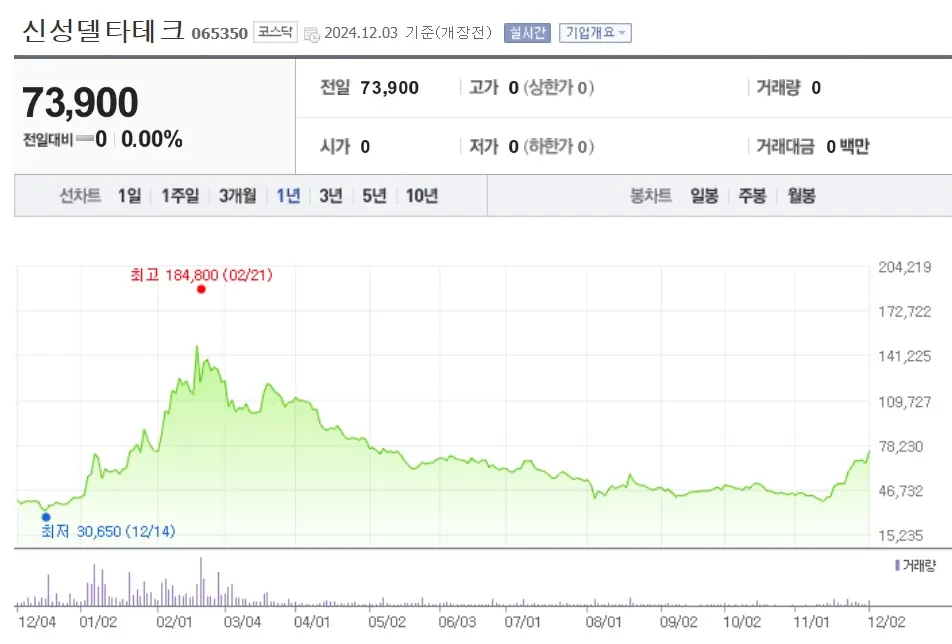Image resolution: width=952 pixels, height=644 pixels.
Task: Open the 10년 ten-year chart
Action: [x=421, y=196]
